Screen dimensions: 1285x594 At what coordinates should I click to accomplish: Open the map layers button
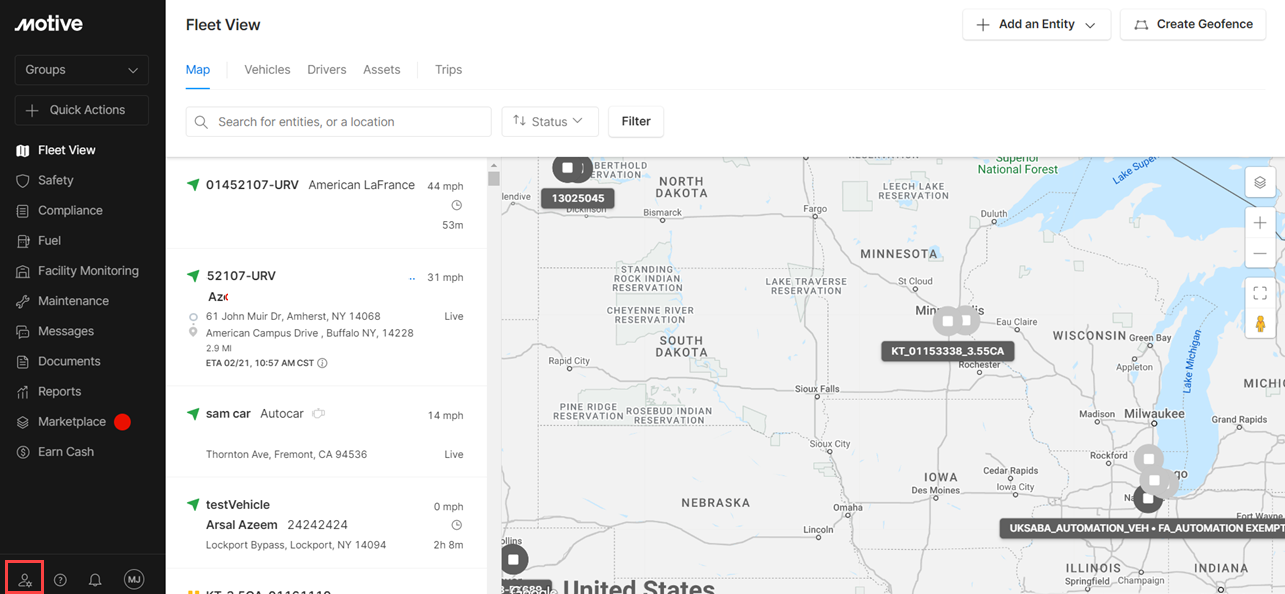point(1260,182)
